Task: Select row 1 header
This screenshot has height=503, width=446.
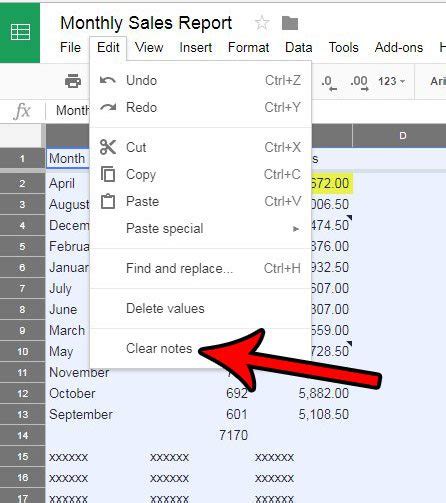Action: [x=22, y=159]
